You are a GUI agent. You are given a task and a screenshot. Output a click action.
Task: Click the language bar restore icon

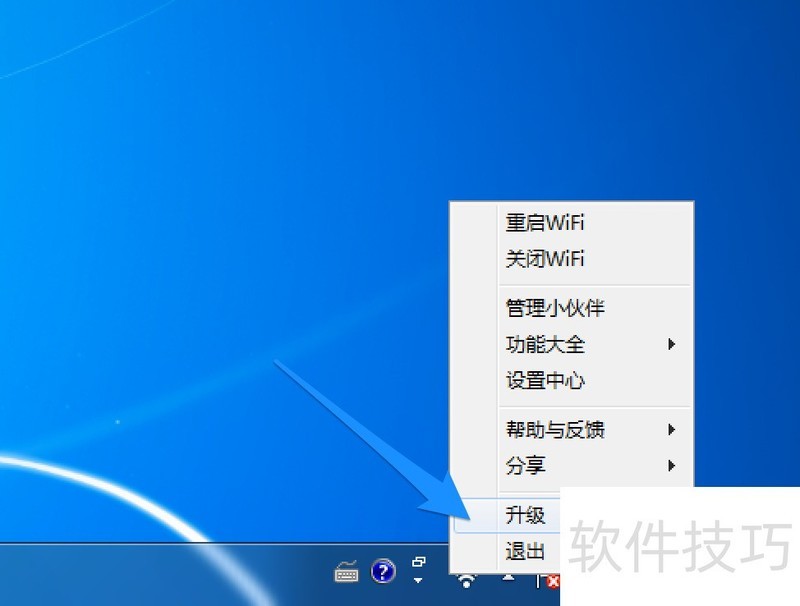(x=419, y=563)
